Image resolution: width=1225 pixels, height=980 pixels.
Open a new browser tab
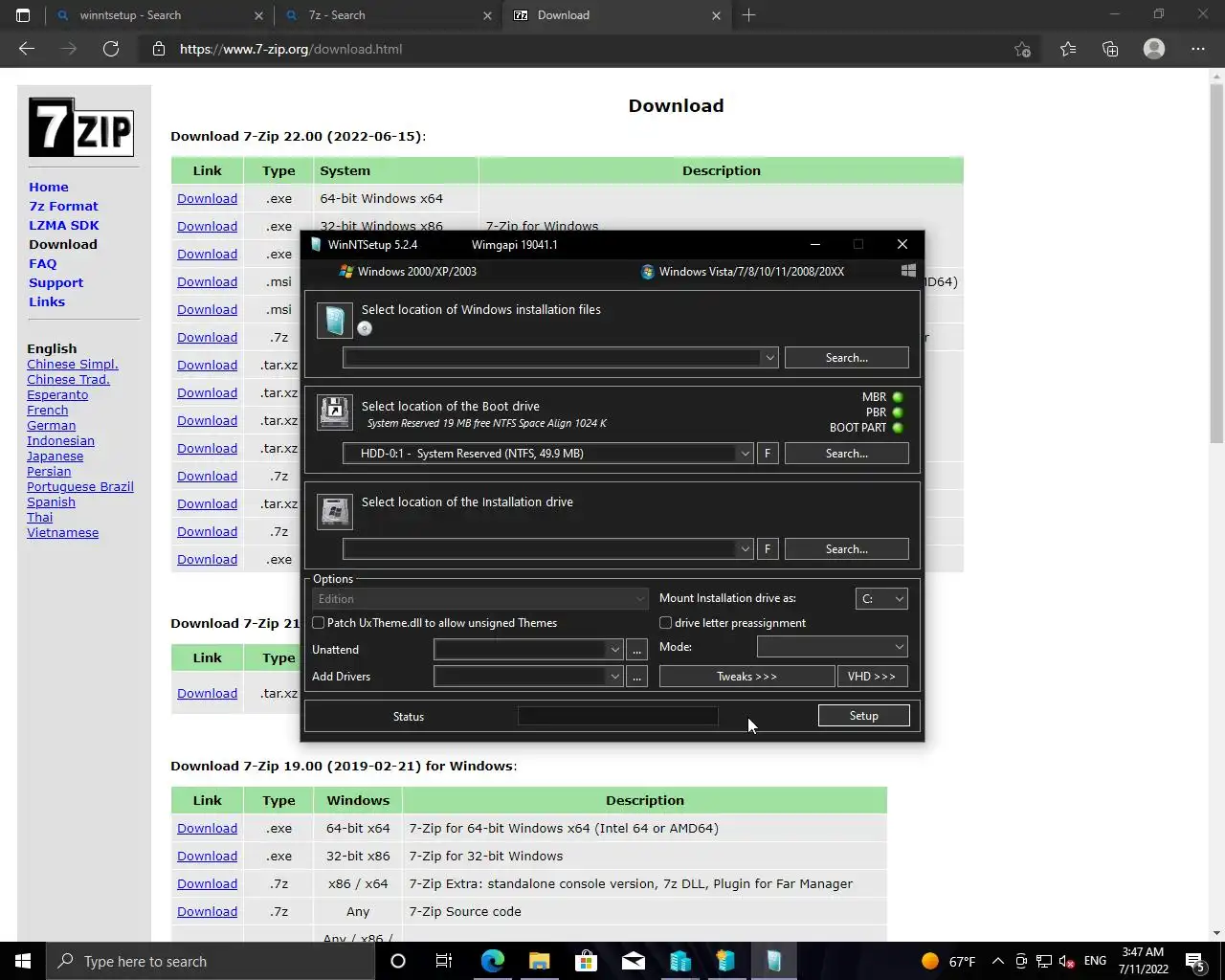tap(749, 15)
